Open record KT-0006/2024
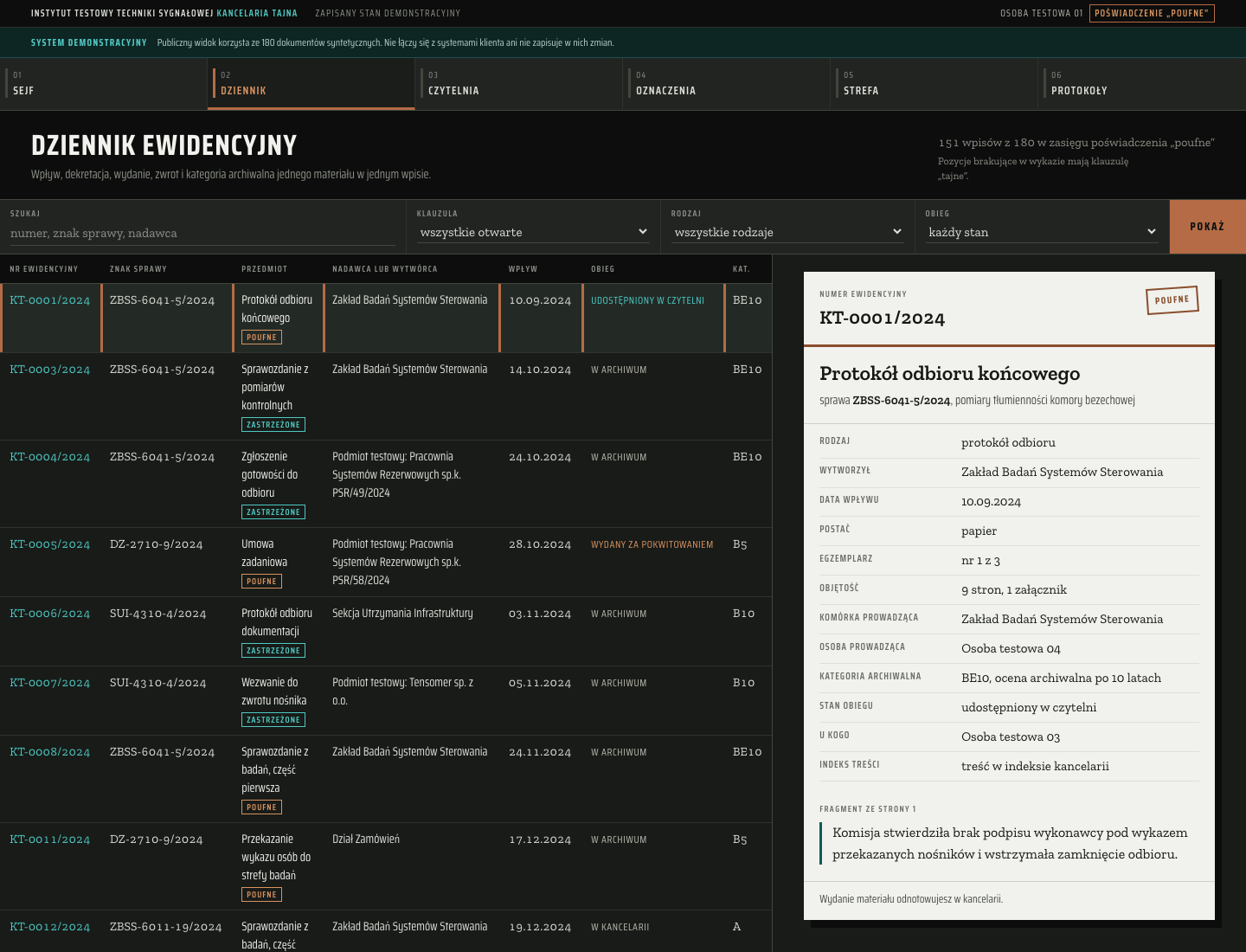This screenshot has width=1246, height=952. click(49, 614)
